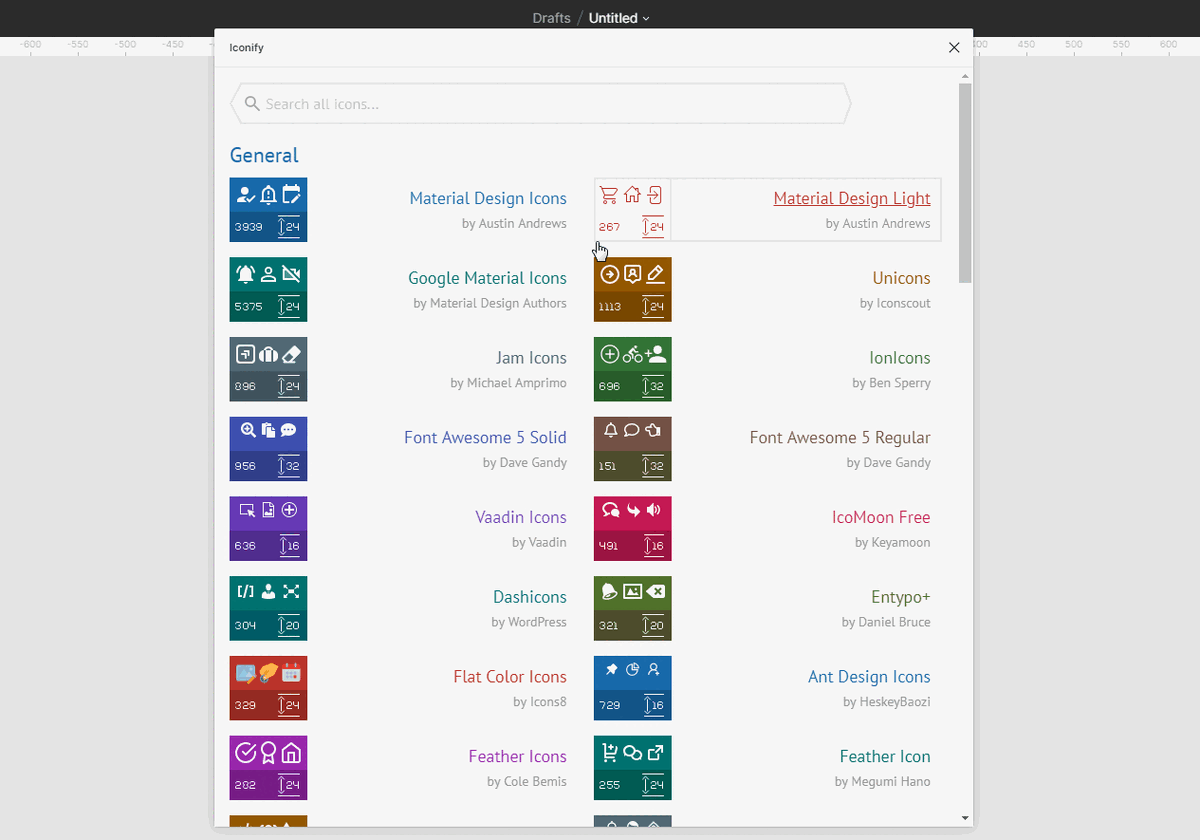Image resolution: width=1200 pixels, height=840 pixels.
Task: Close the Iconify plugin window
Action: pos(954,47)
